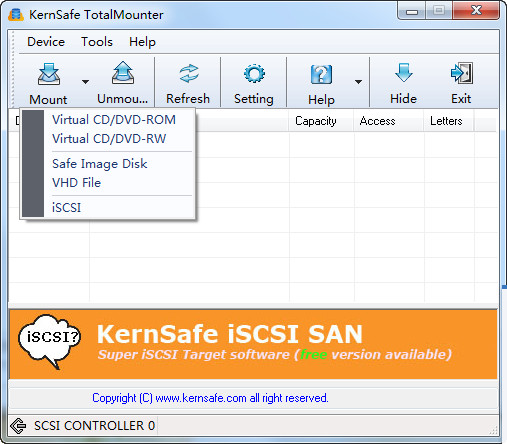The image size is (507, 444).
Task: Select Safe Image Disk entry
Action: [x=100, y=164]
